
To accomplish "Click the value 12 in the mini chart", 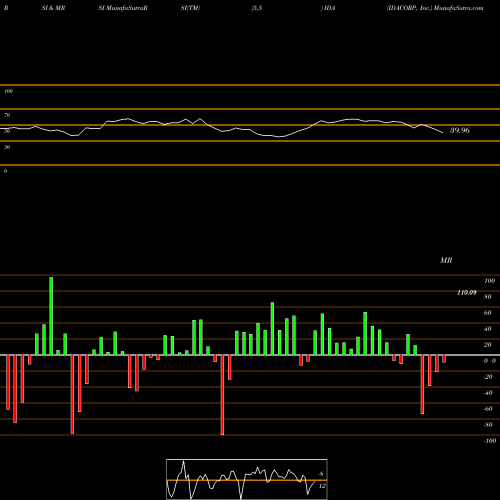I will (x=322, y=486).
